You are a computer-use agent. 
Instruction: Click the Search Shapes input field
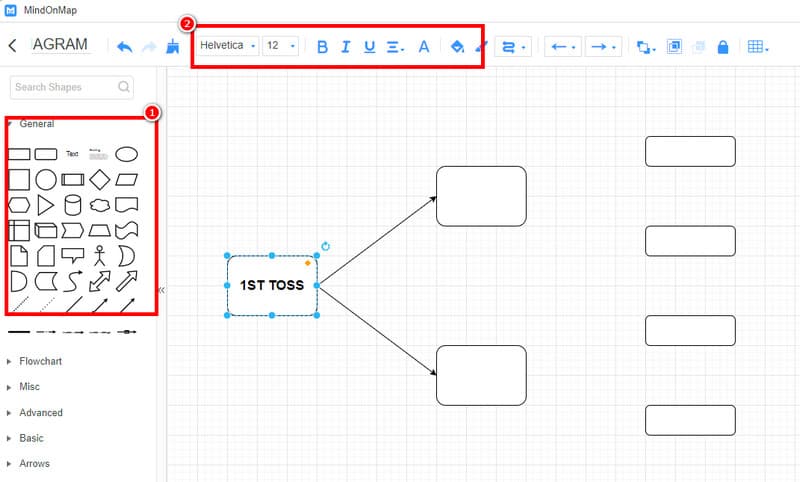(x=72, y=87)
